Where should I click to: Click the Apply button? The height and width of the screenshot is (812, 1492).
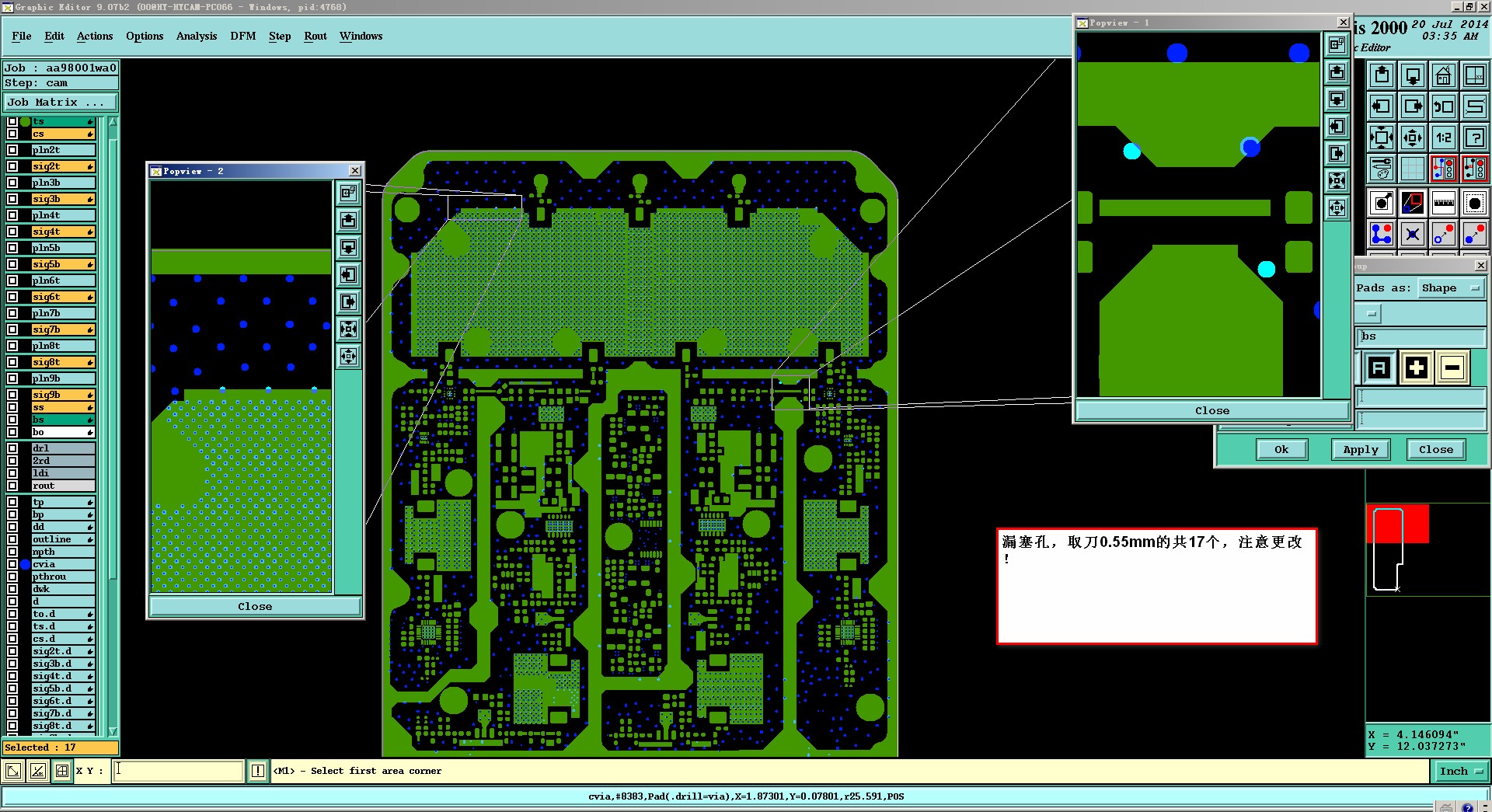point(1361,450)
